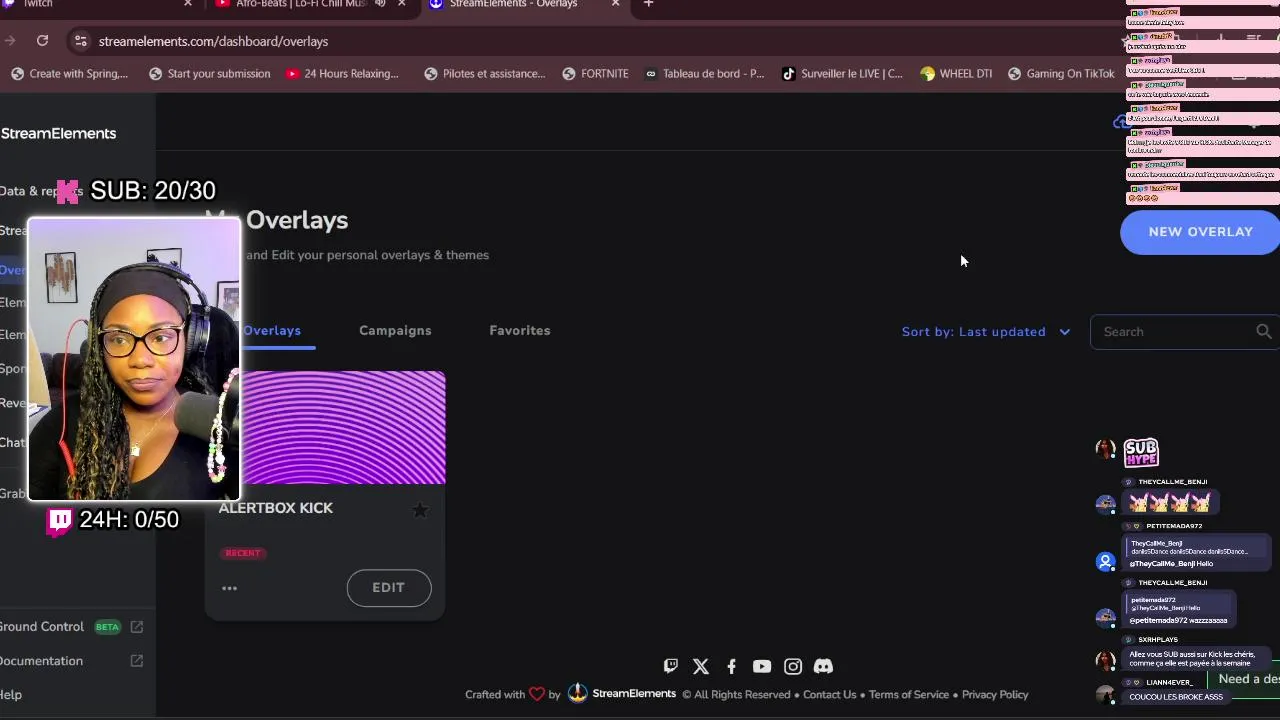Open site information icon in address bar

pos(80,41)
